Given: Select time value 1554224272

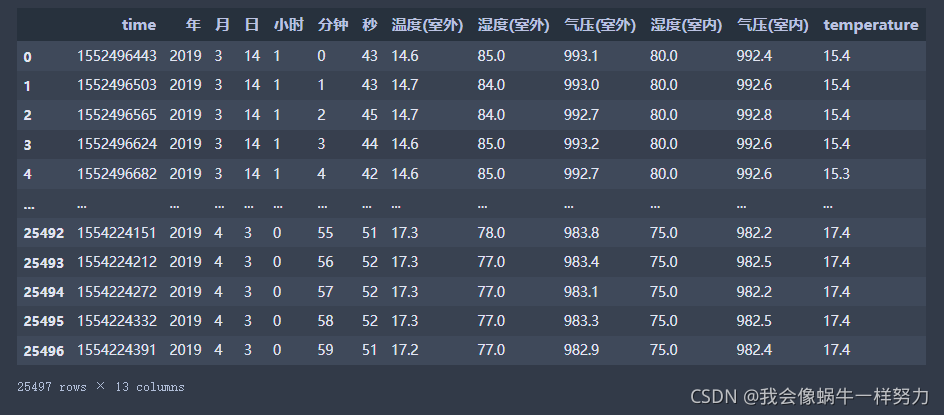Looking at the screenshot, I should pyautogui.click(x=117, y=292).
